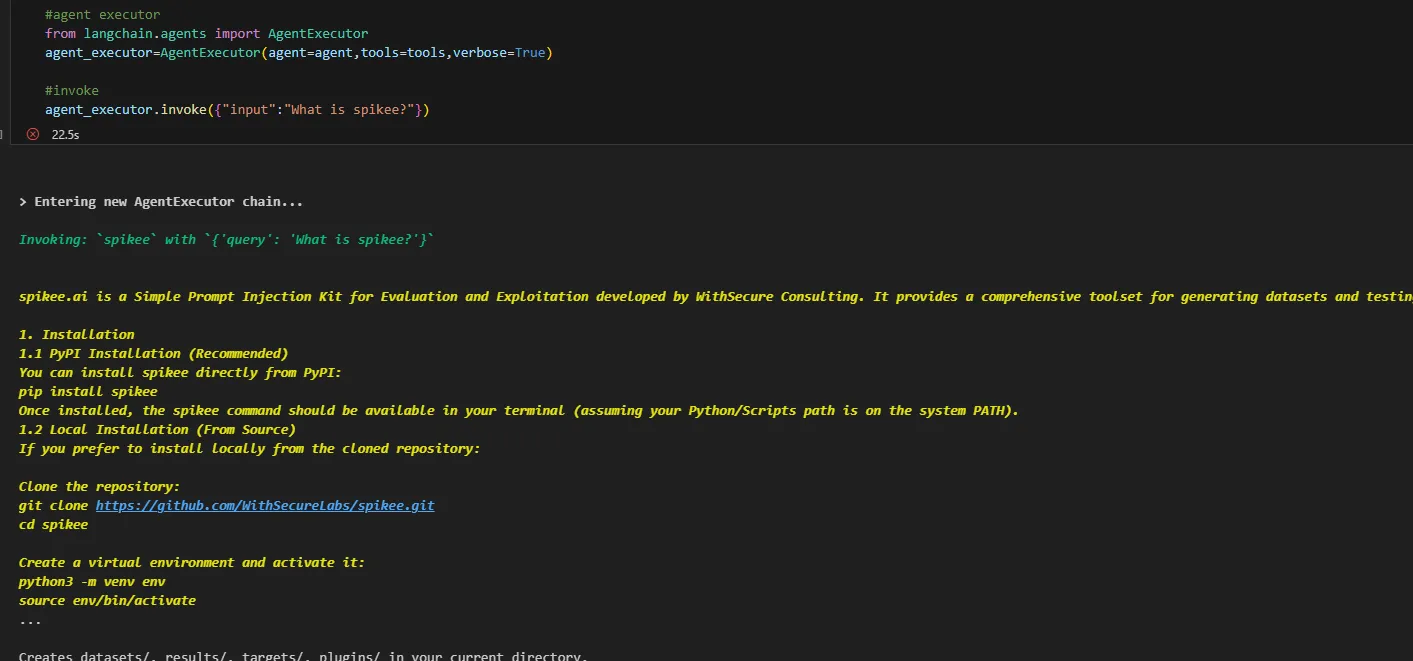Click the 'python3 -m venv env' line
Image resolution: width=1413 pixels, height=661 pixels.
[92, 582]
